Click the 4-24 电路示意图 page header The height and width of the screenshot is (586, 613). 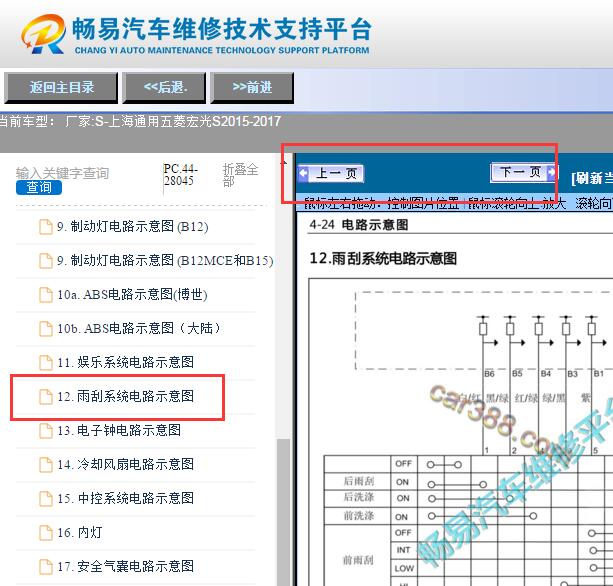359,225
